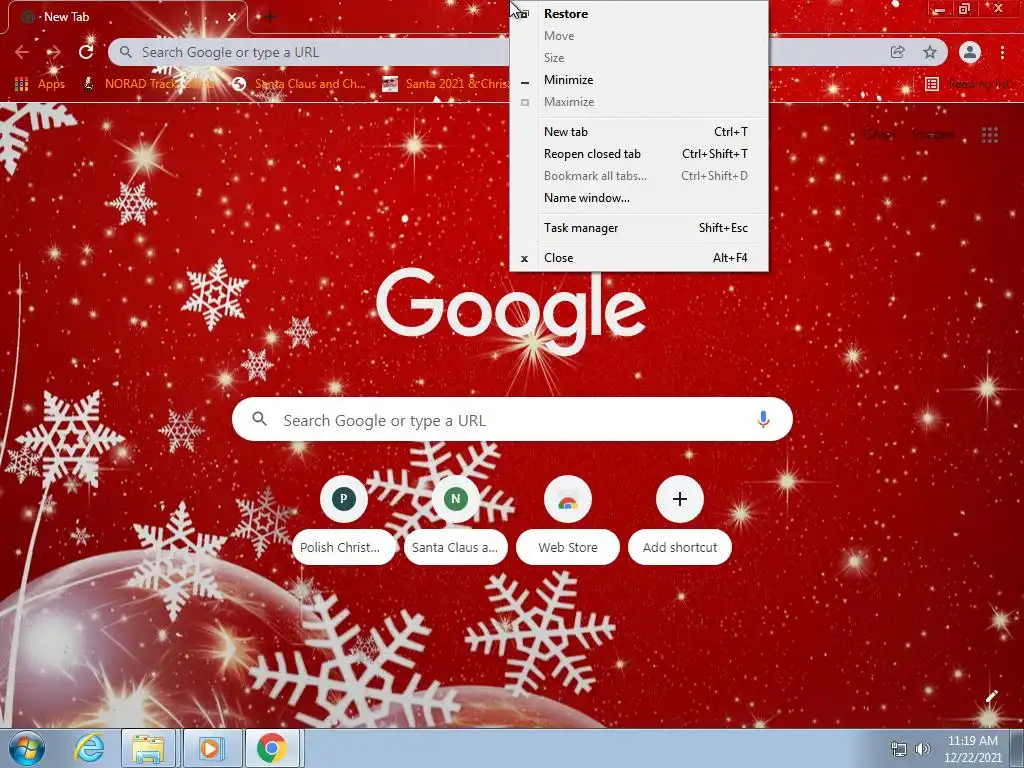
Task: Choose Minimize in the window menu
Action: tap(639, 80)
